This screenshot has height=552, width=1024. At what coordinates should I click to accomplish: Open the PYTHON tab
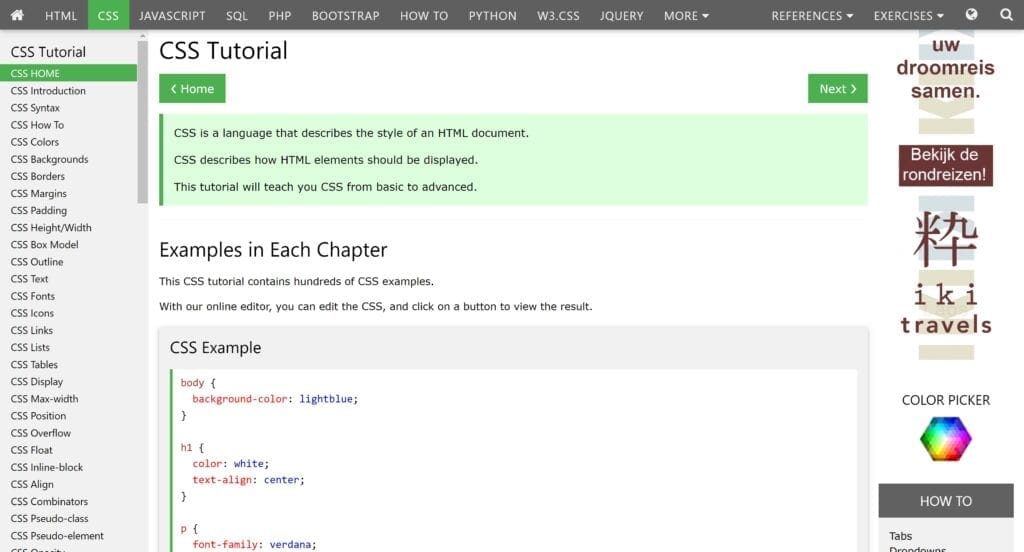point(492,15)
